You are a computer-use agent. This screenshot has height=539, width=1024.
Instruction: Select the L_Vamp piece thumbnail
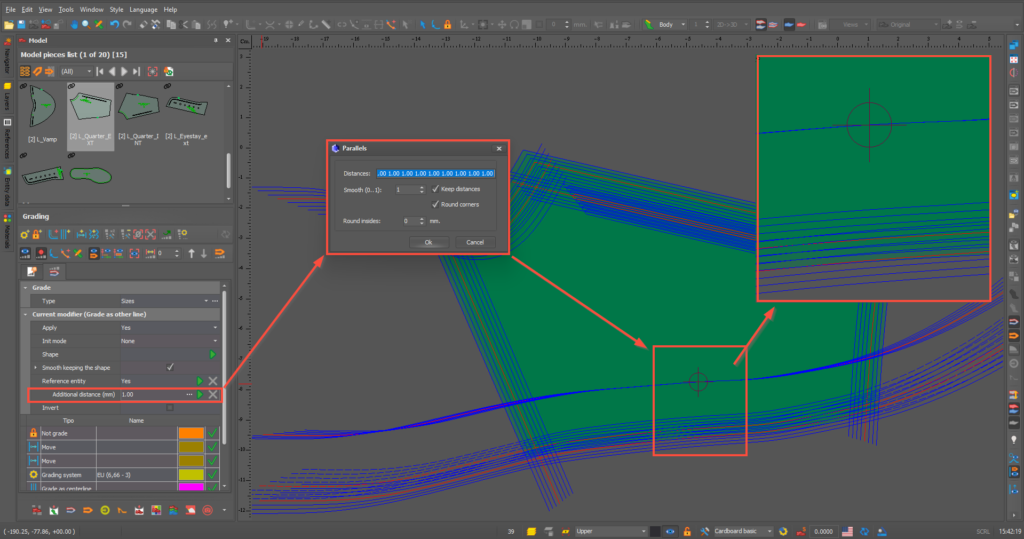click(43, 107)
